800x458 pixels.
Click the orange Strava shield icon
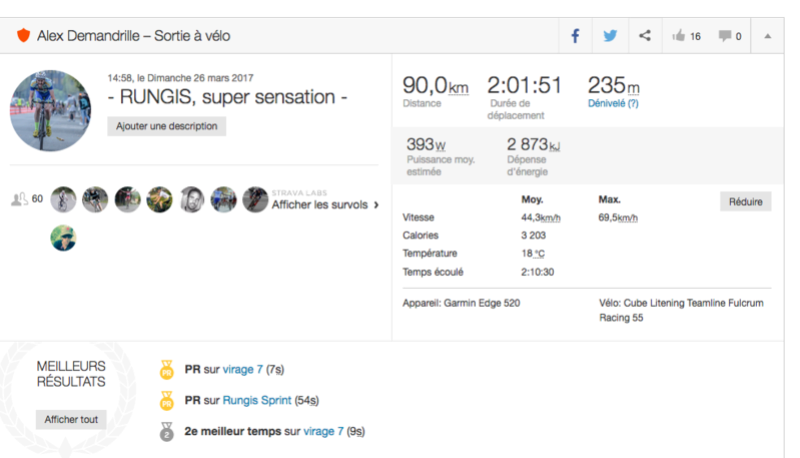24,36
